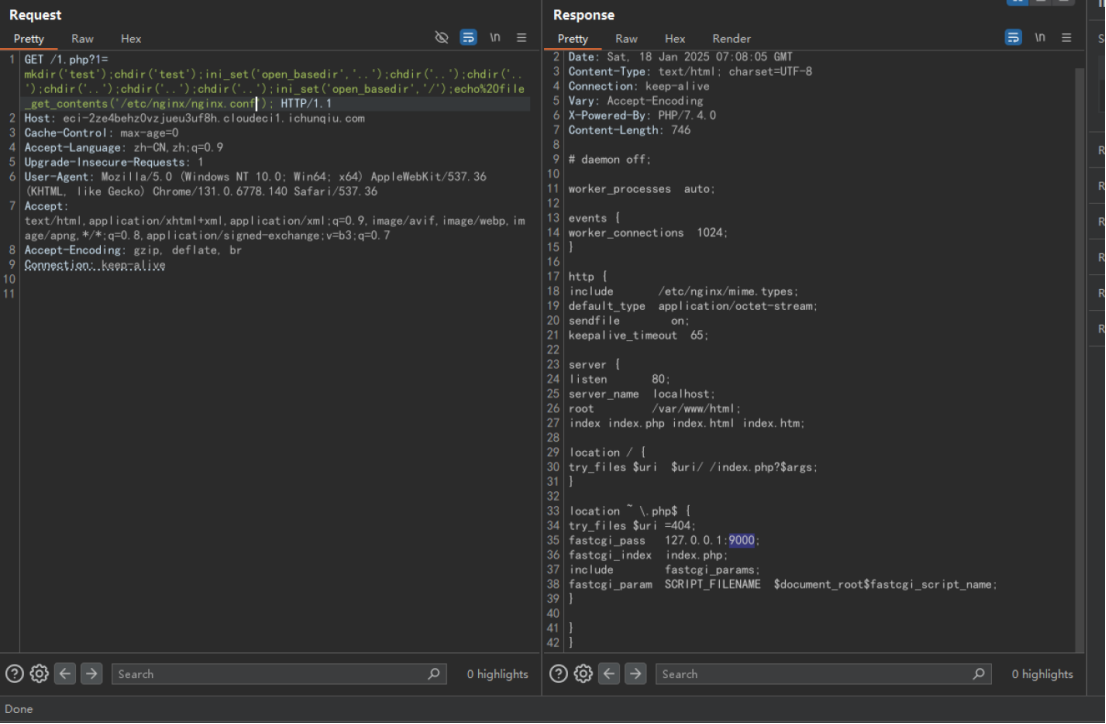Click the 'keepalive_timeout 65;' line
This screenshot has width=1106, height=724.
coord(639,335)
